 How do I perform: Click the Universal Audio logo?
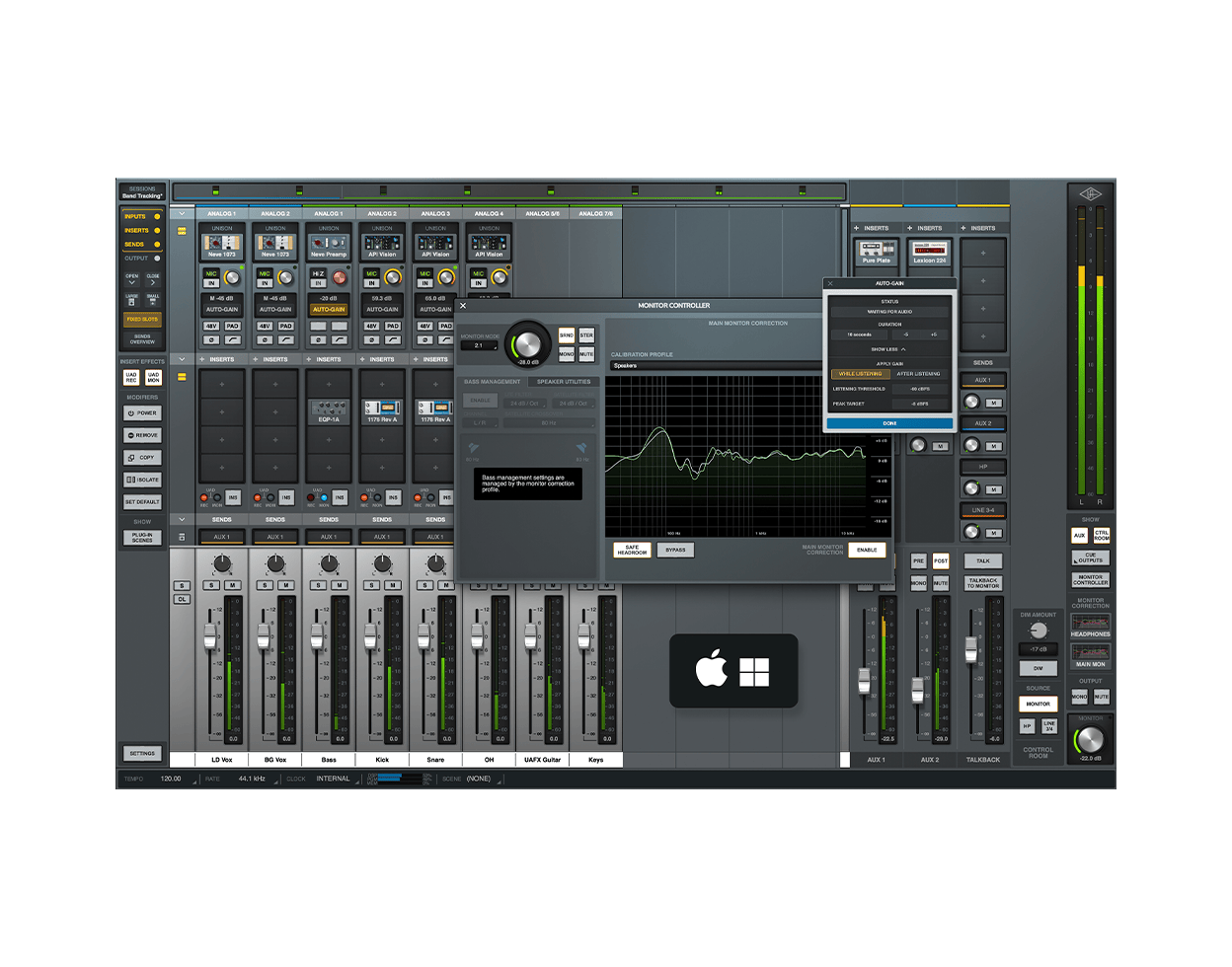click(1090, 193)
